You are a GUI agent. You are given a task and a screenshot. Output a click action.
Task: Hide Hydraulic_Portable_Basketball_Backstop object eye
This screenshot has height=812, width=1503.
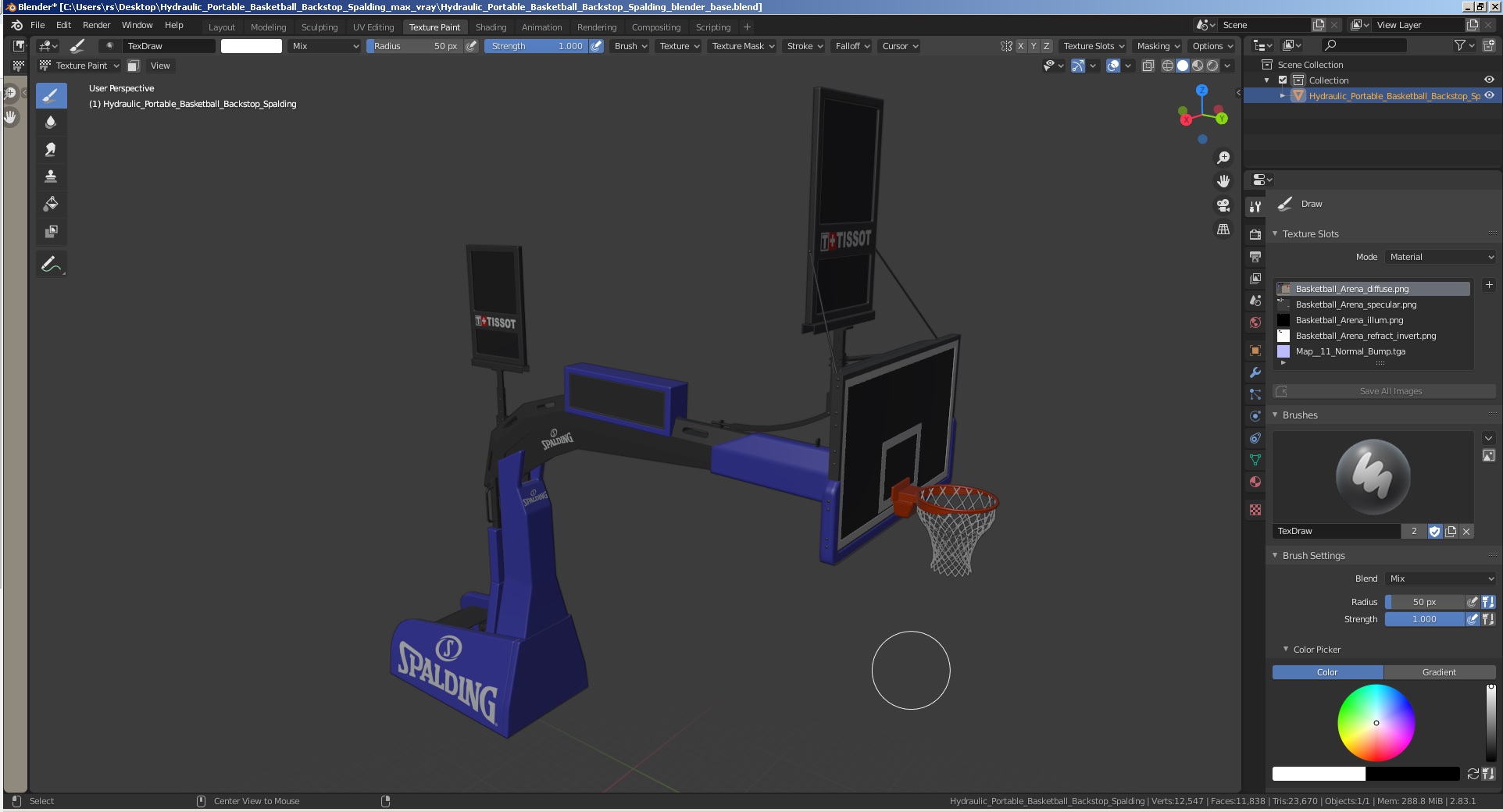1489,95
